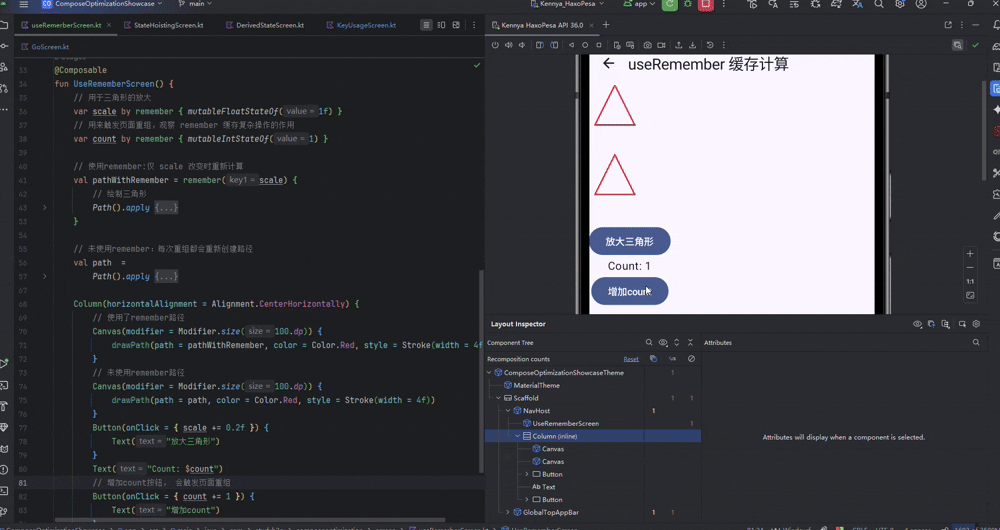Add a new device tab with plus
Image resolution: width=1000 pixels, height=530 pixels.
coord(606,26)
